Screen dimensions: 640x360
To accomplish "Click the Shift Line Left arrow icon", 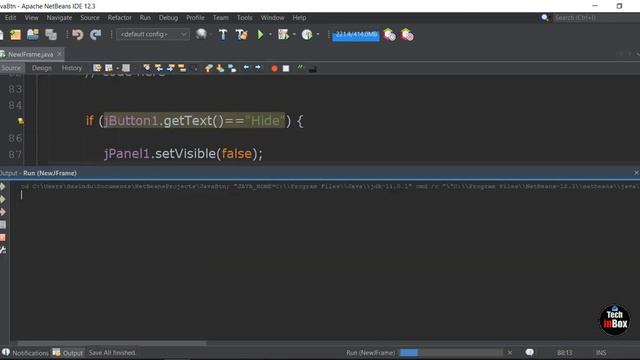I will tap(246, 68).
